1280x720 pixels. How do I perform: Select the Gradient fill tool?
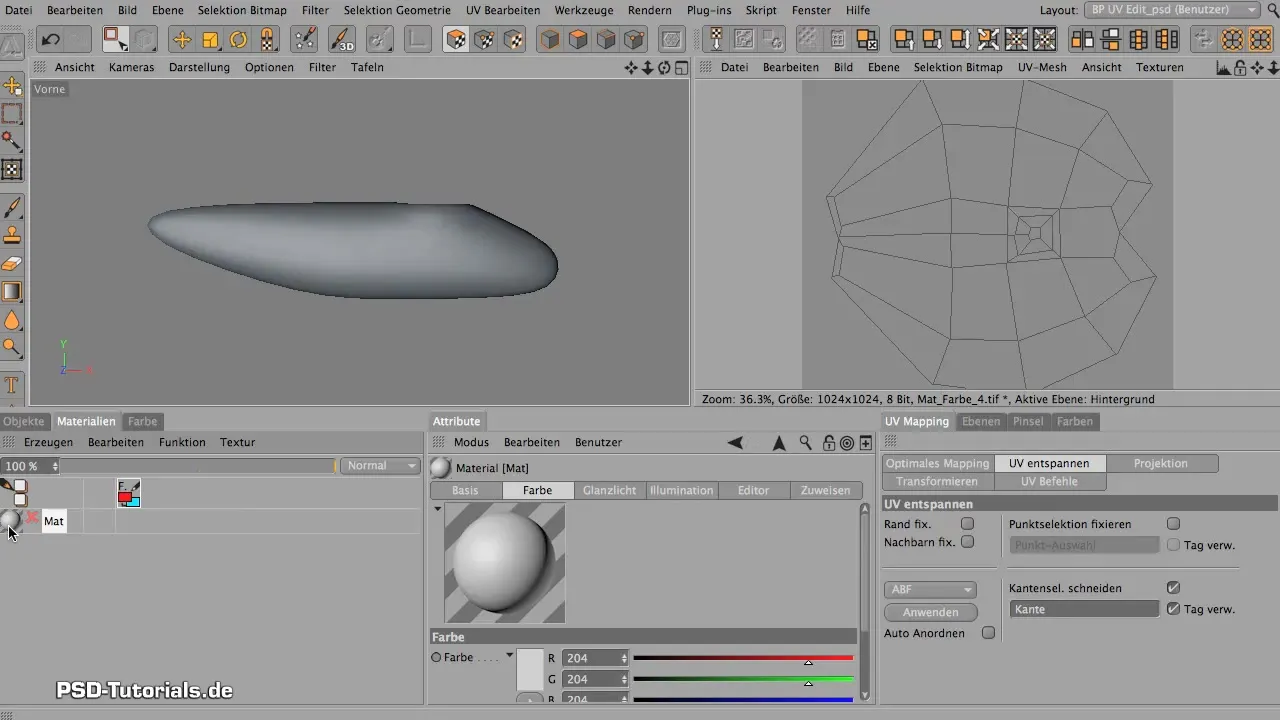pyautogui.click(x=13, y=292)
